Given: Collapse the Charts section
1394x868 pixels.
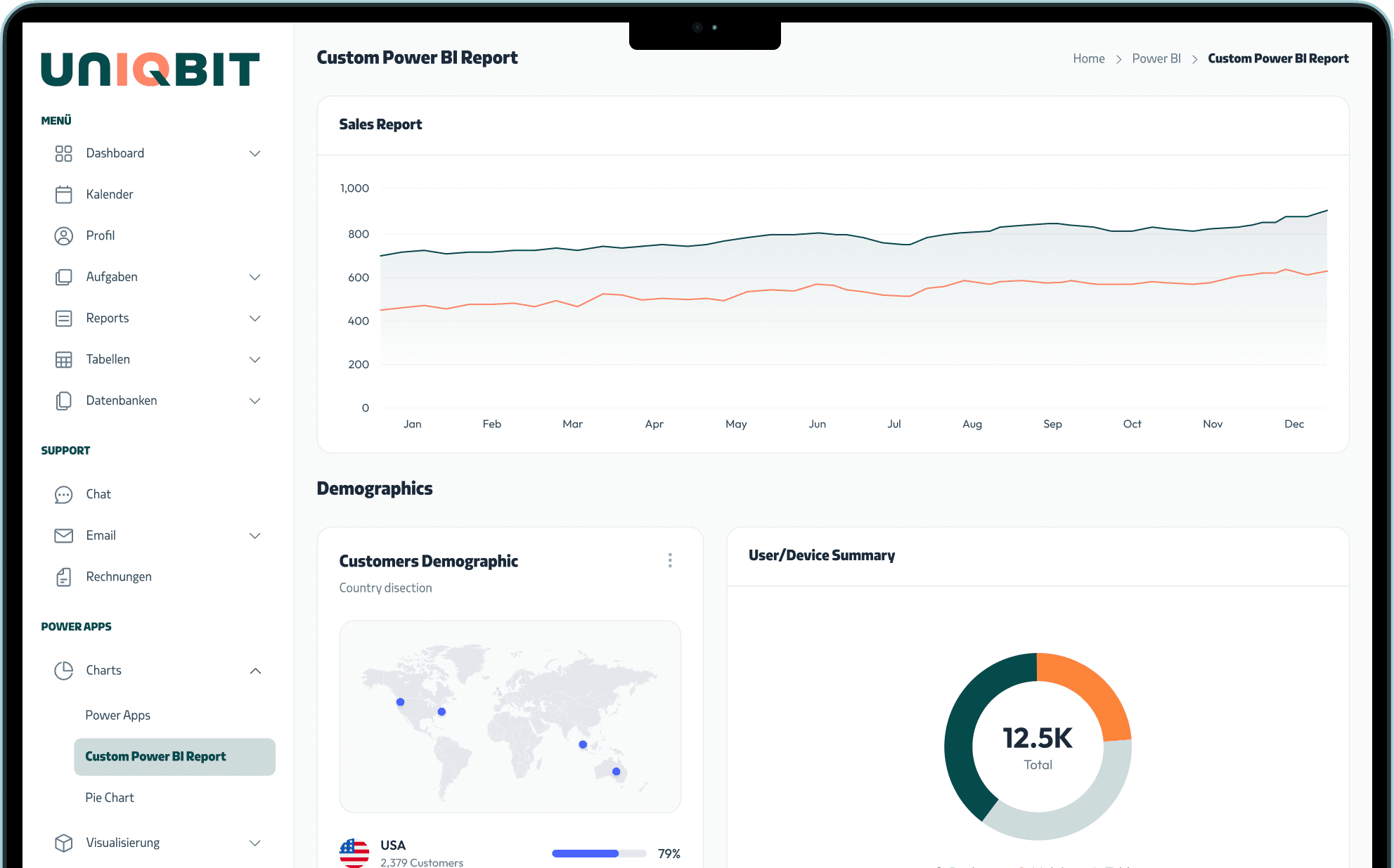Looking at the screenshot, I should [254, 671].
